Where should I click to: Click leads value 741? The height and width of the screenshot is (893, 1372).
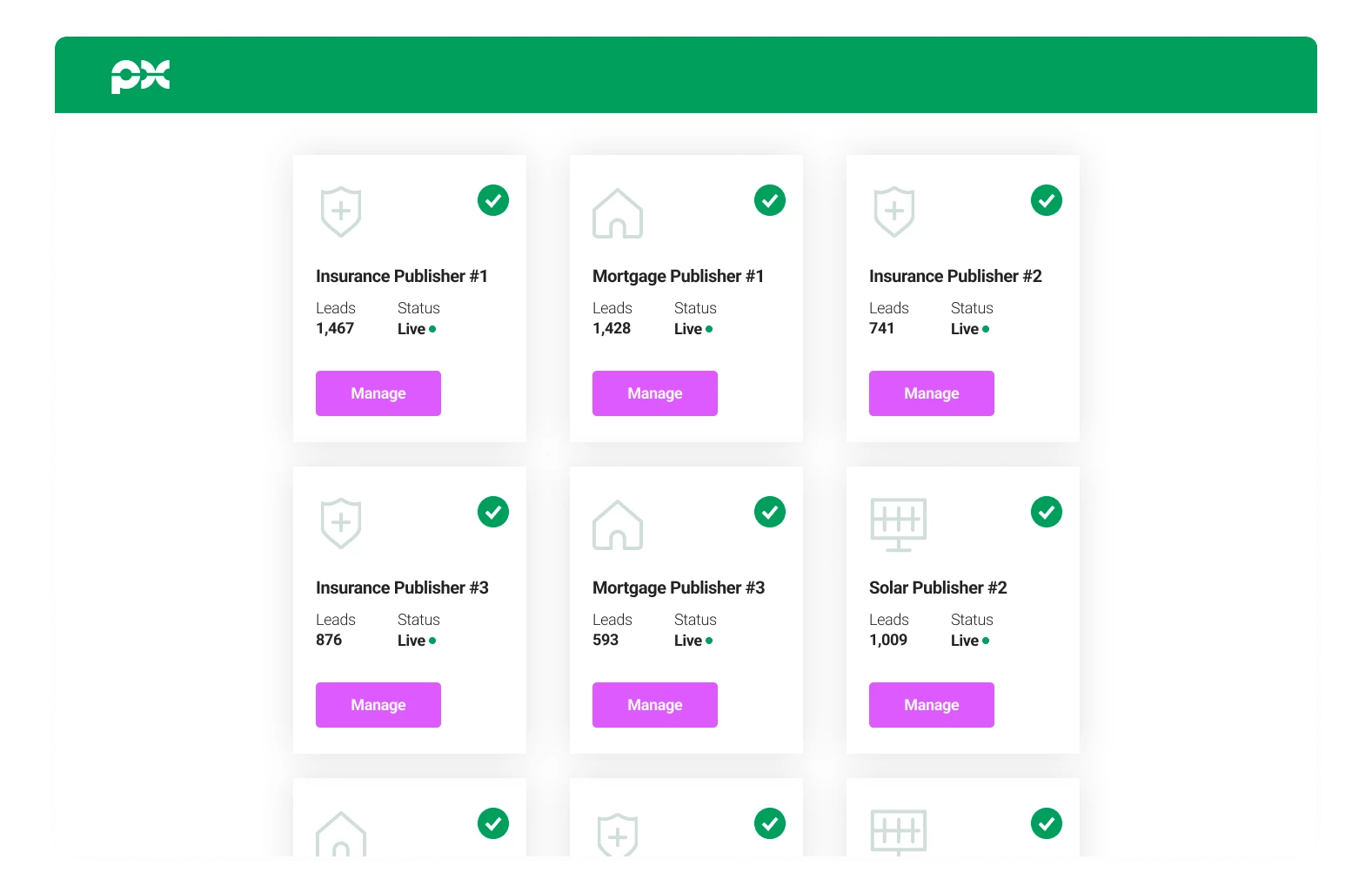point(881,328)
